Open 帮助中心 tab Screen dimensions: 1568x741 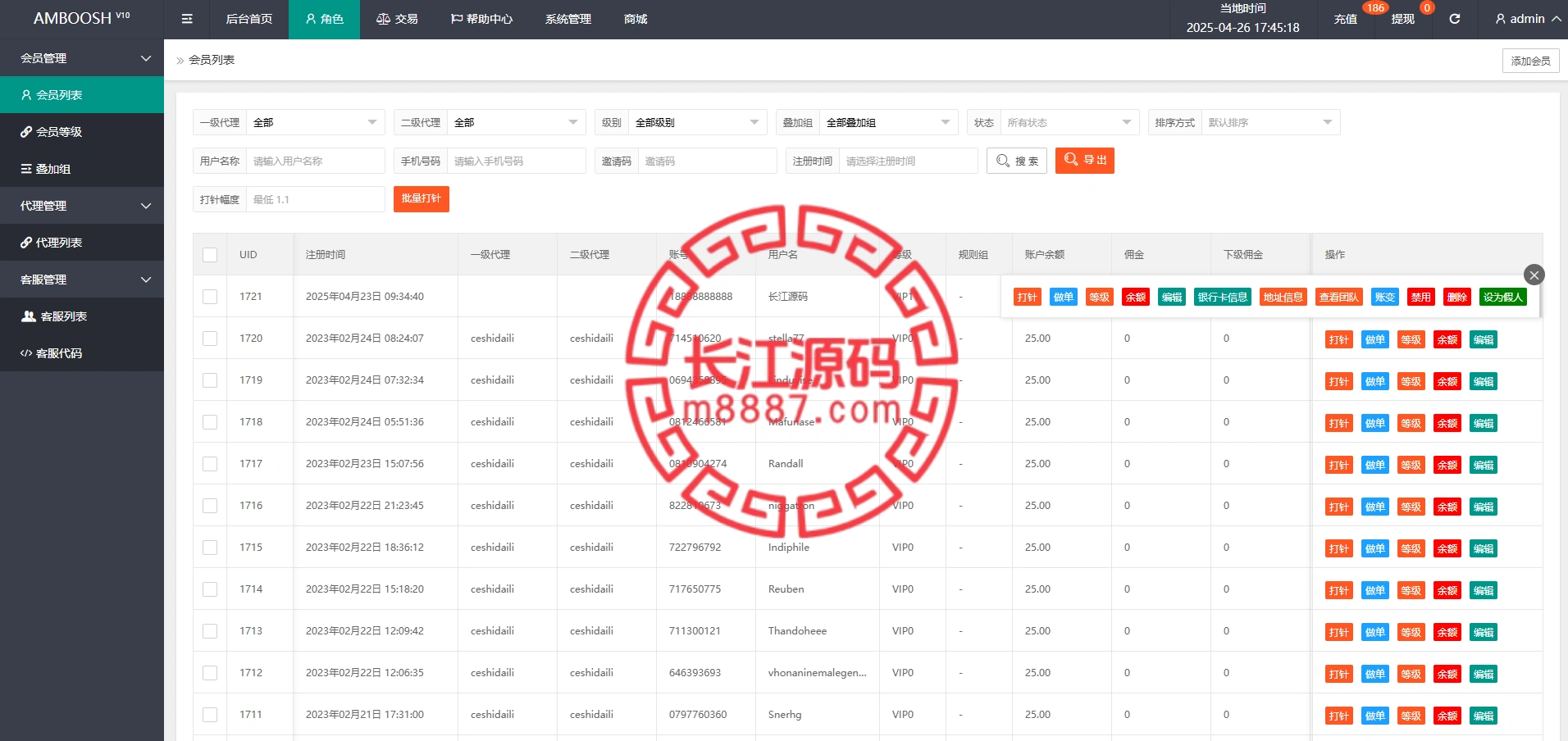[x=481, y=19]
